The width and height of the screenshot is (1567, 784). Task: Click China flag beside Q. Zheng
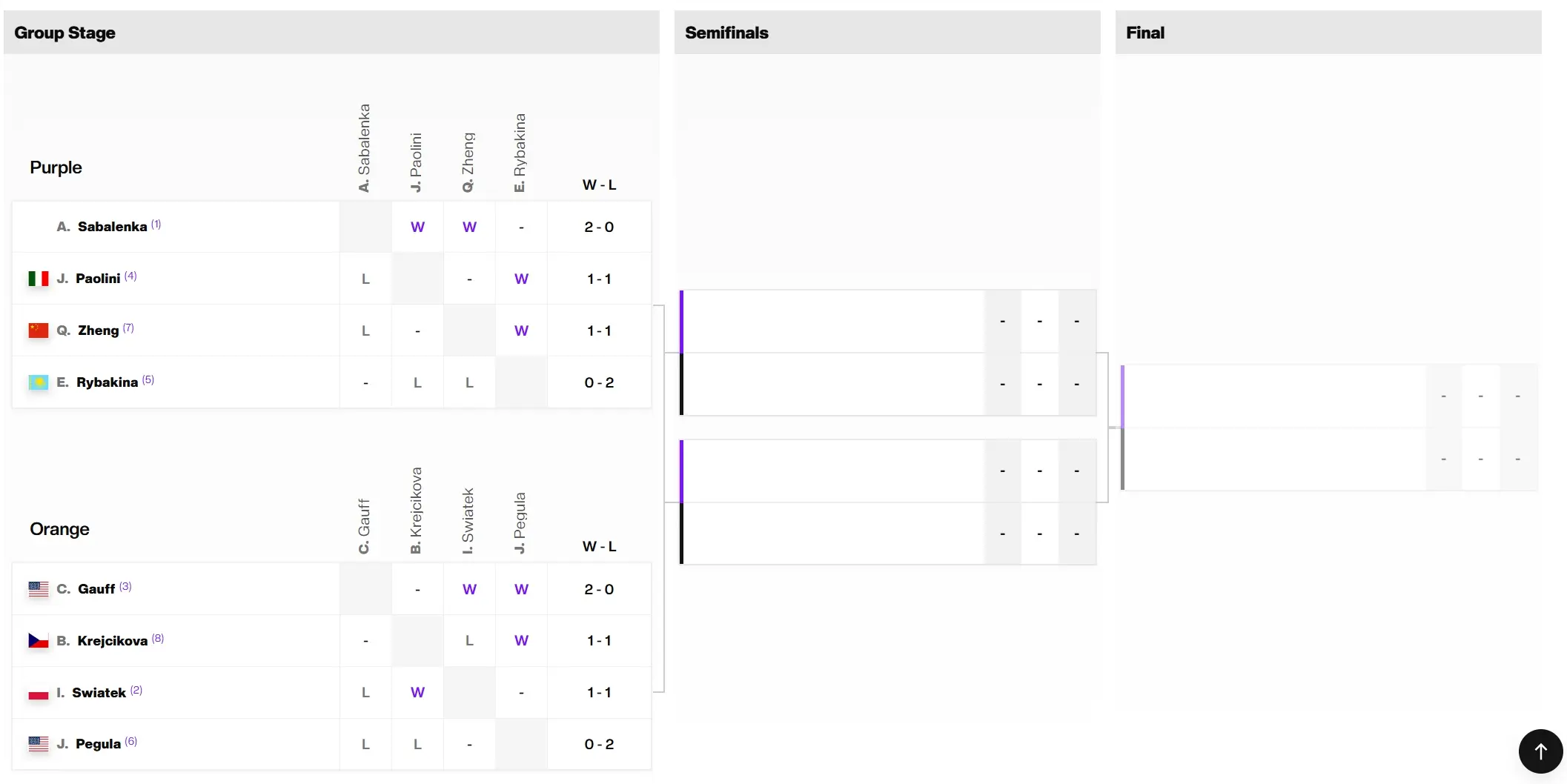[39, 330]
